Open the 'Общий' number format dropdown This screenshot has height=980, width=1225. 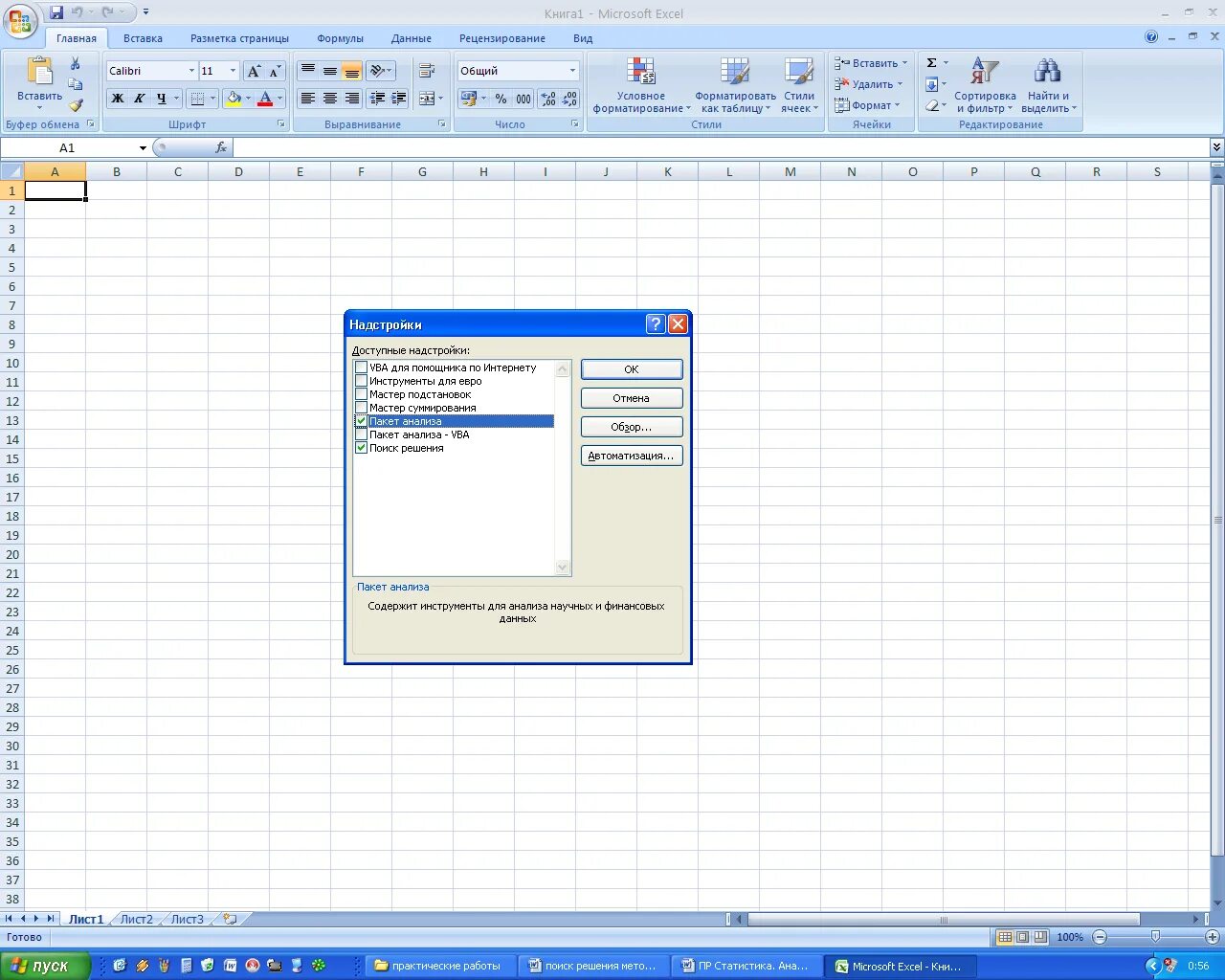[x=572, y=71]
